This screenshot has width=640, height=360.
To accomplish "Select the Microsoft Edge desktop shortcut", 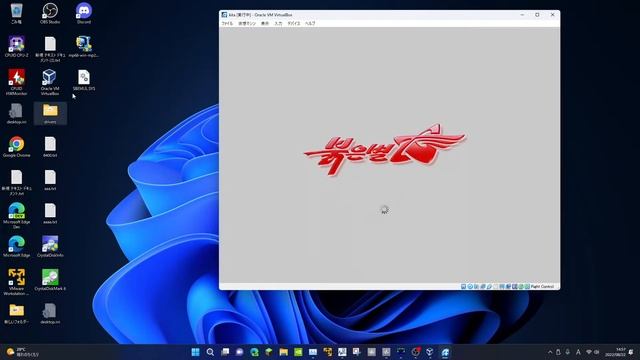I will click(x=16, y=247).
